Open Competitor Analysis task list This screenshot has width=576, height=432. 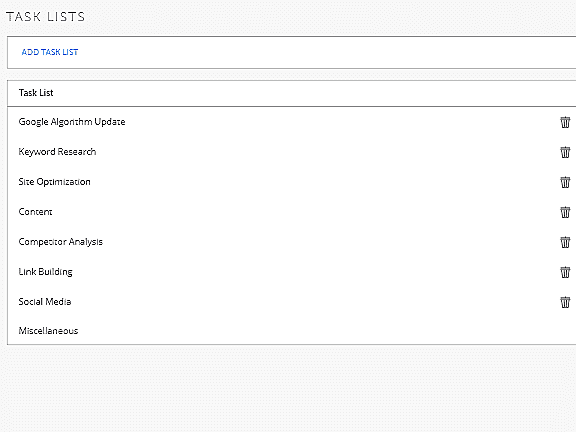click(61, 242)
